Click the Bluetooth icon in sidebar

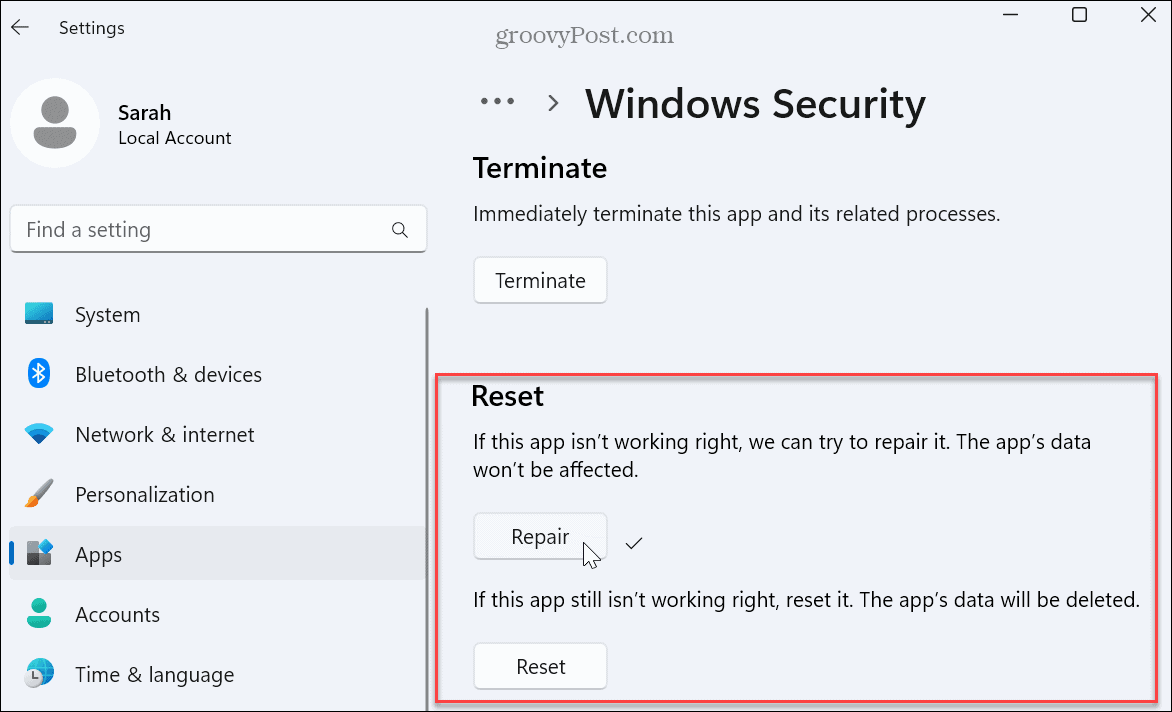pyautogui.click(x=39, y=374)
